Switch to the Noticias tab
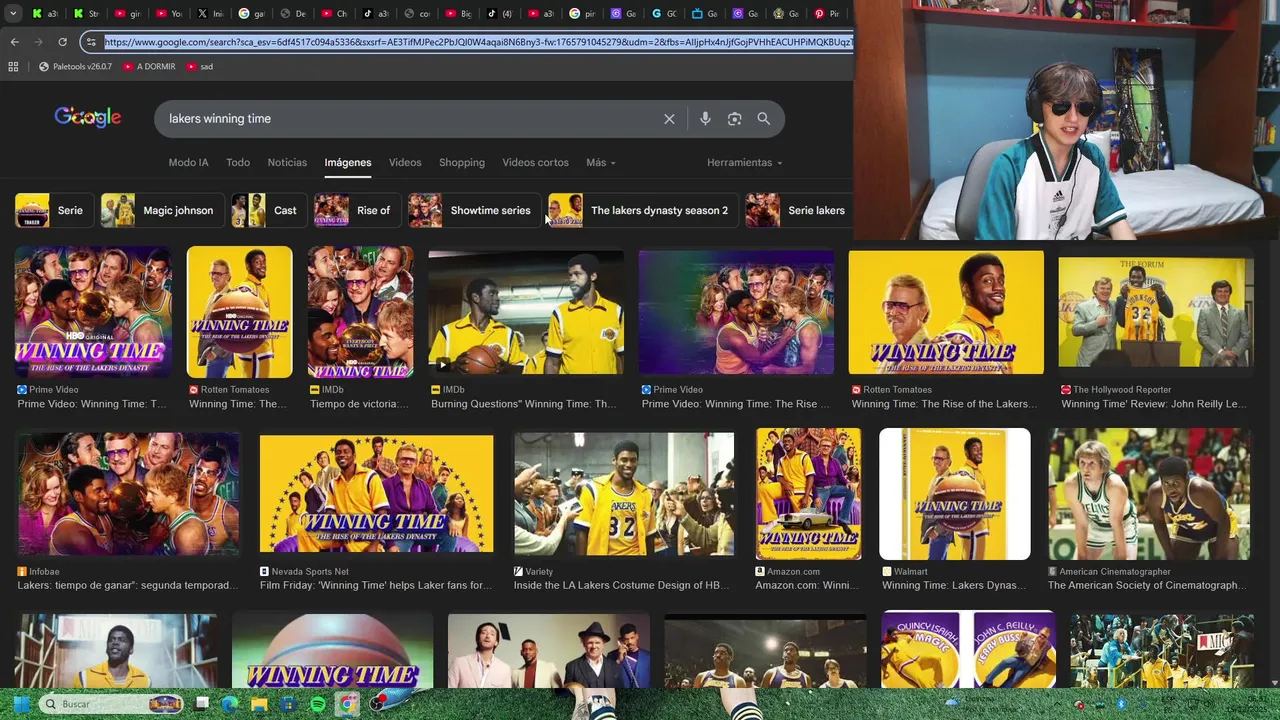The width and height of the screenshot is (1280, 720). click(x=287, y=162)
